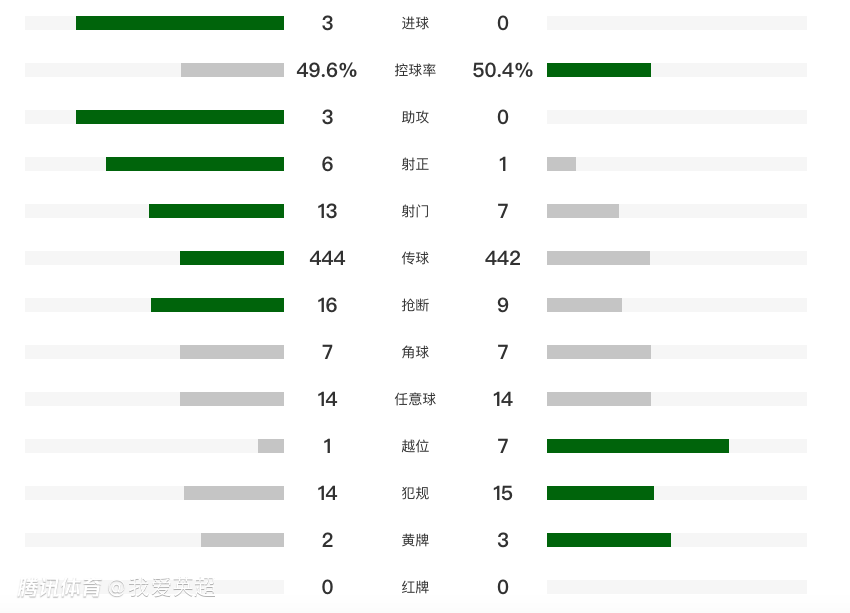Viewport: 850px width, 613px height.
Task: Click the 腾讯体育 watermark text
Action: (60, 588)
